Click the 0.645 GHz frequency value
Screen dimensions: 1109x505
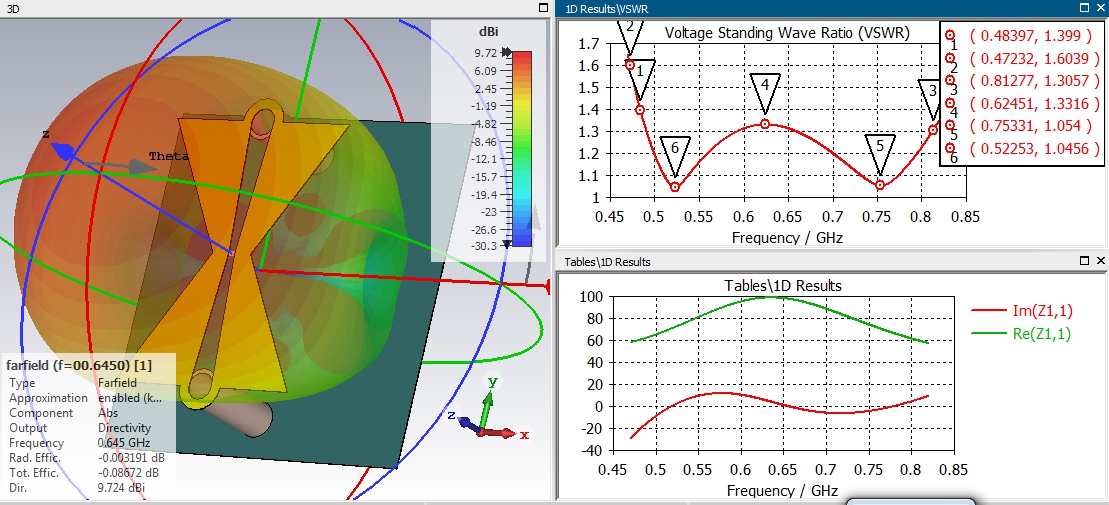coord(123,443)
